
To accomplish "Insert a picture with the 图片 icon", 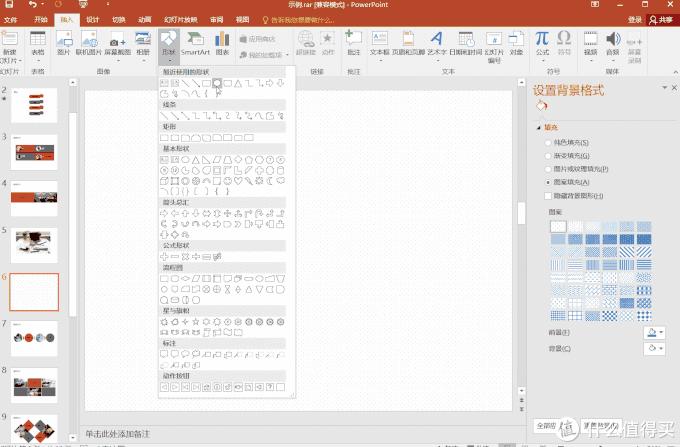I will point(64,44).
